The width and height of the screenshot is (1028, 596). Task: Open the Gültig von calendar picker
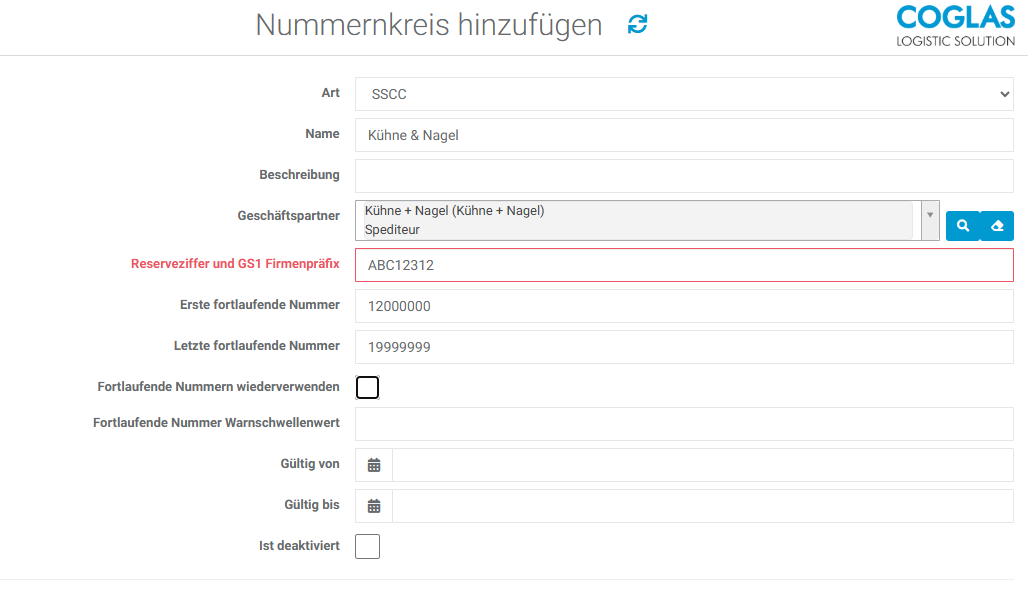[x=374, y=465]
